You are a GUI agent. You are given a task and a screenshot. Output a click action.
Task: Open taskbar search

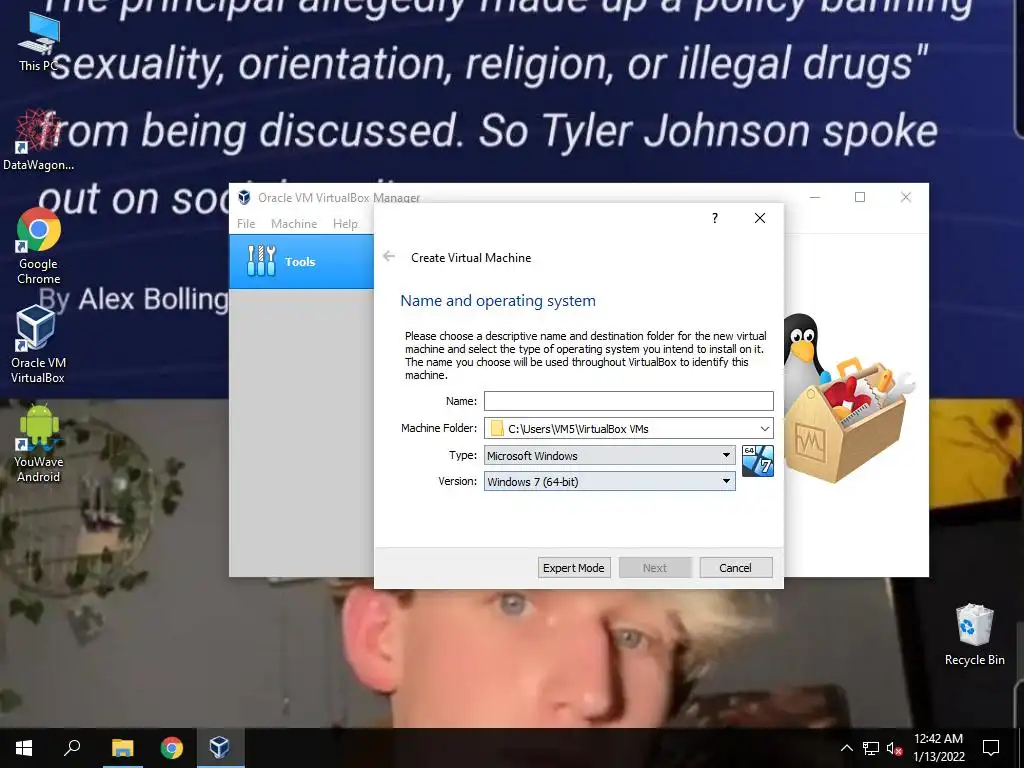[72, 748]
